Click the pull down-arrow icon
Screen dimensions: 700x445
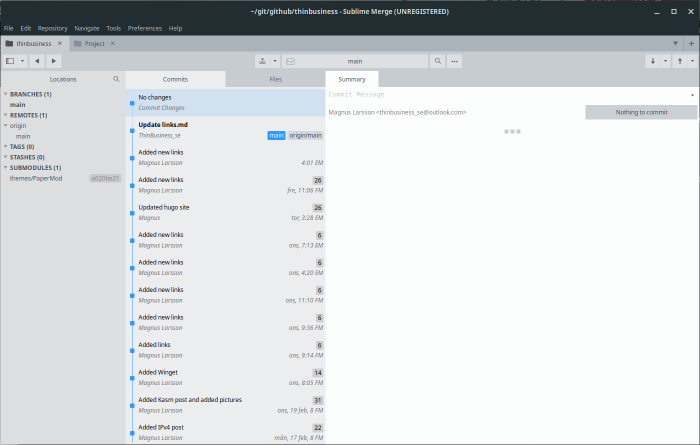(653, 61)
